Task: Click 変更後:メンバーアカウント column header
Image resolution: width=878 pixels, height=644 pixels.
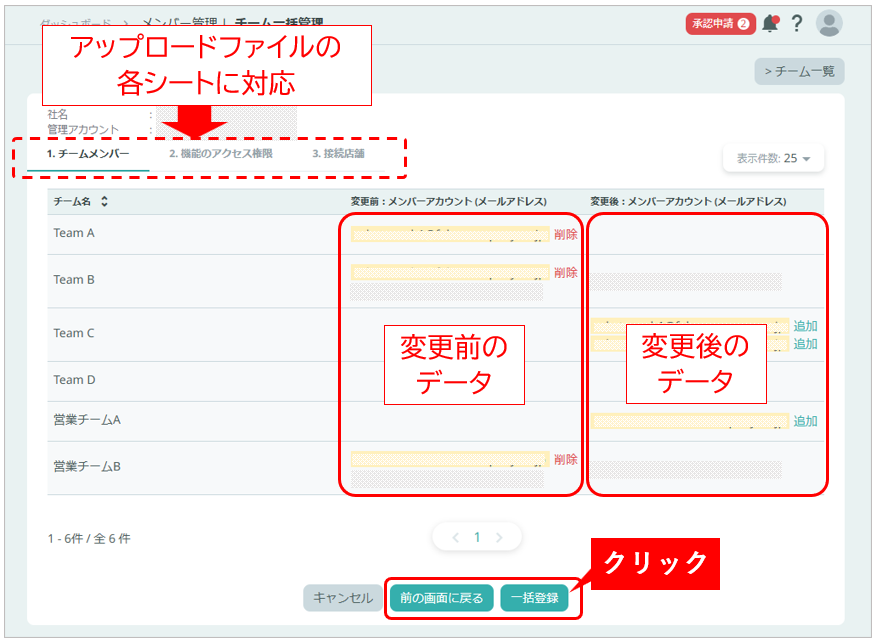Action: click(x=688, y=202)
